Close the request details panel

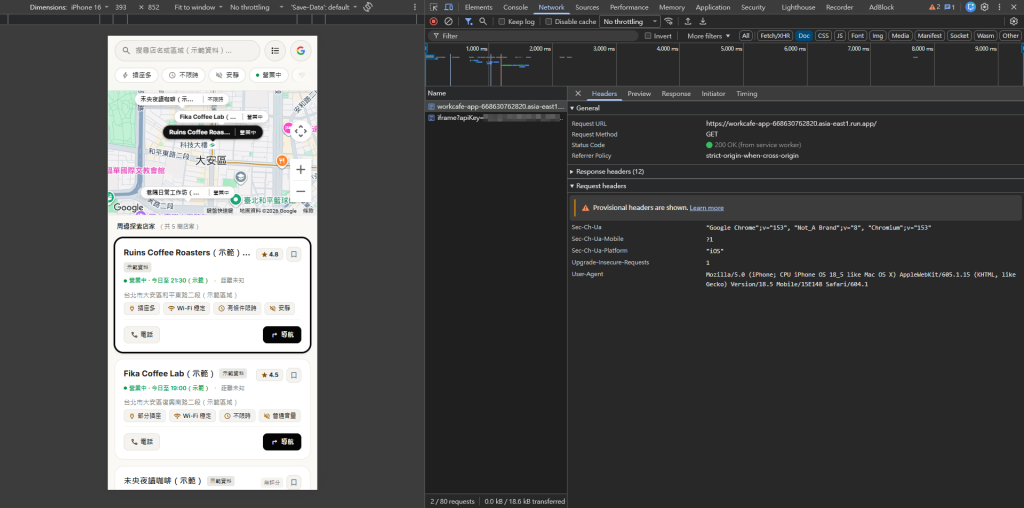[x=578, y=94]
